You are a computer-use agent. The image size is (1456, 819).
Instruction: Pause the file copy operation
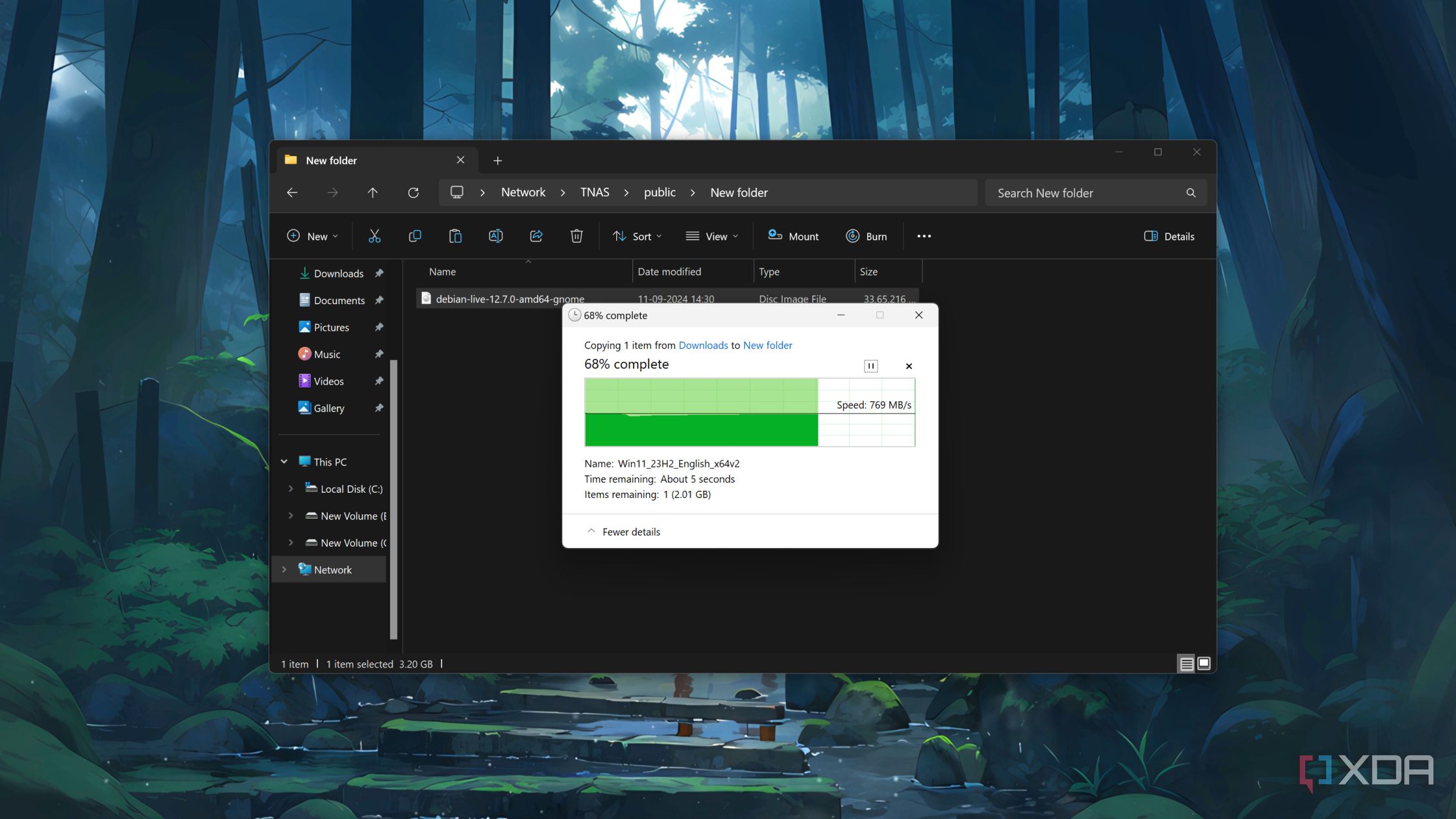click(871, 366)
